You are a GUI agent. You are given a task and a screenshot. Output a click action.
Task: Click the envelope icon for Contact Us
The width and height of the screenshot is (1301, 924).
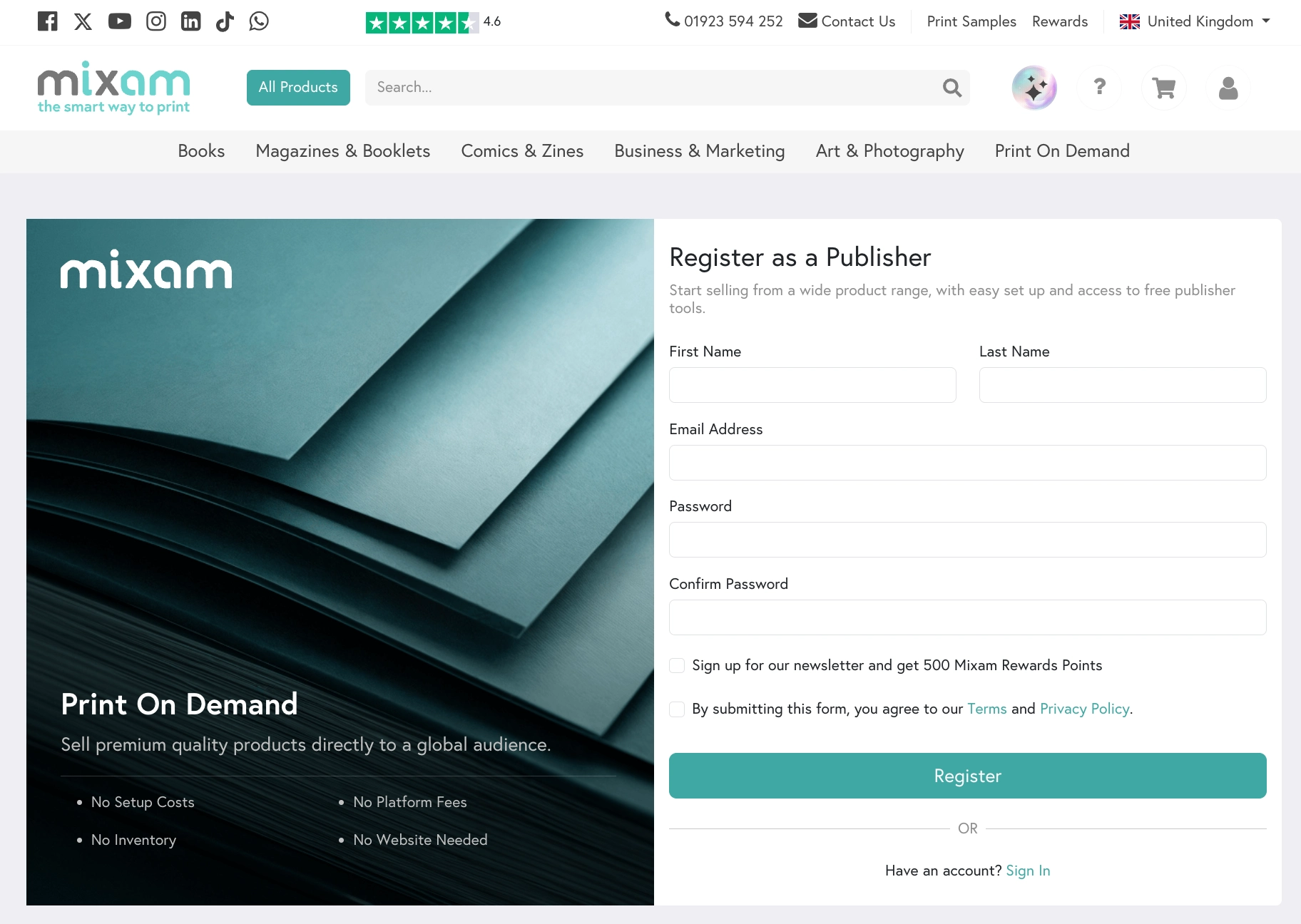coord(807,20)
